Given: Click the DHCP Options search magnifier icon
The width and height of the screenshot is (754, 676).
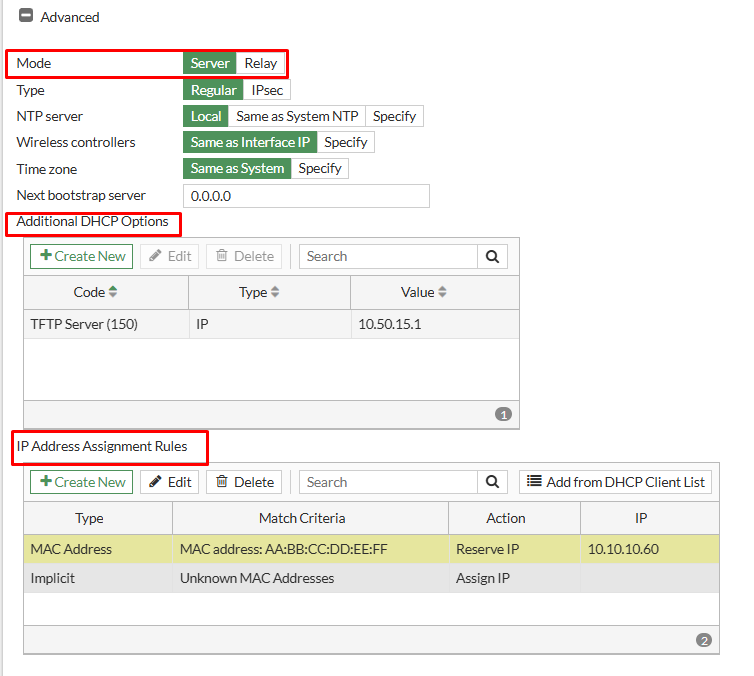Looking at the screenshot, I should (492, 256).
